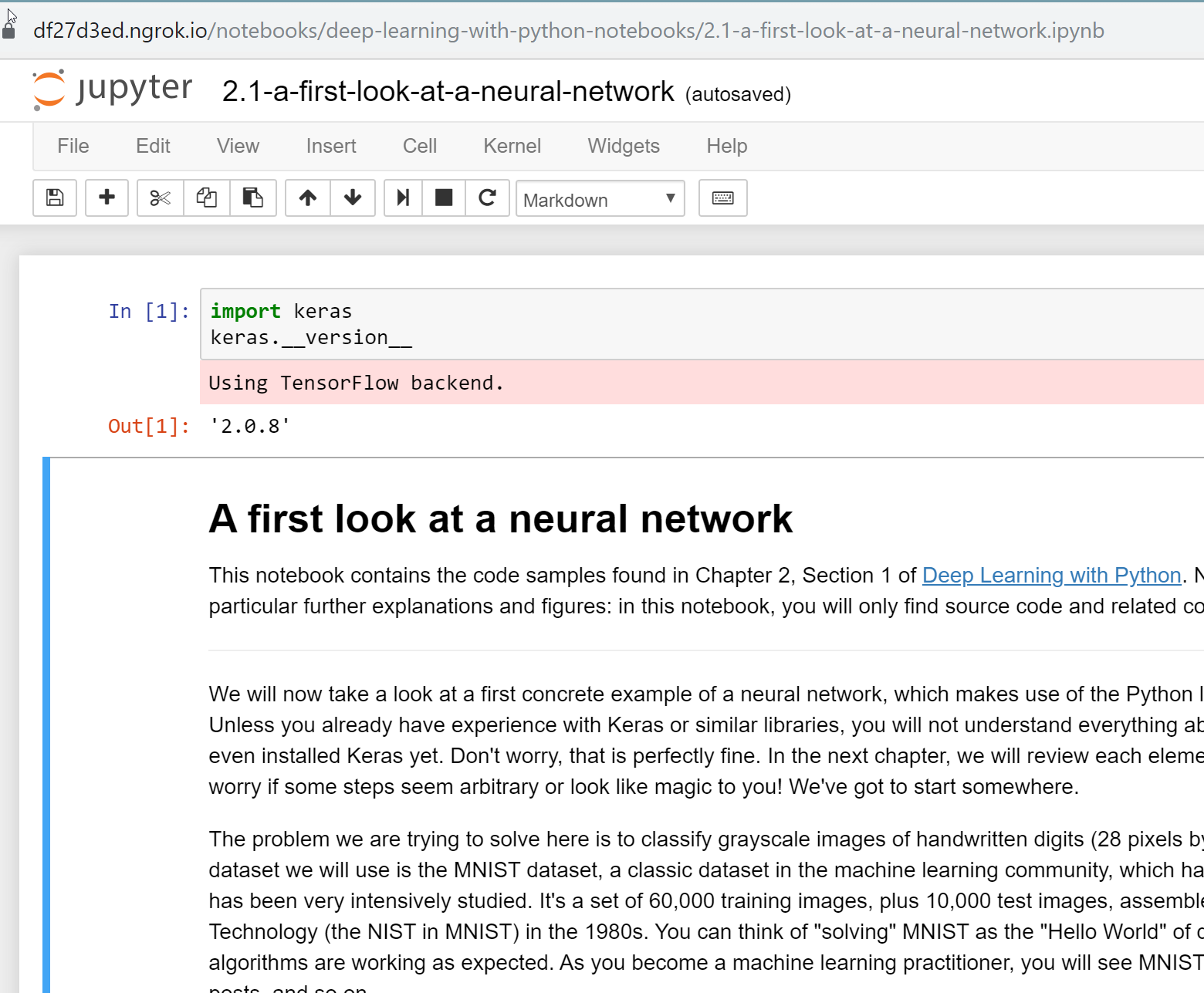
Task: Insert a cell below with plus icon
Action: point(107,198)
